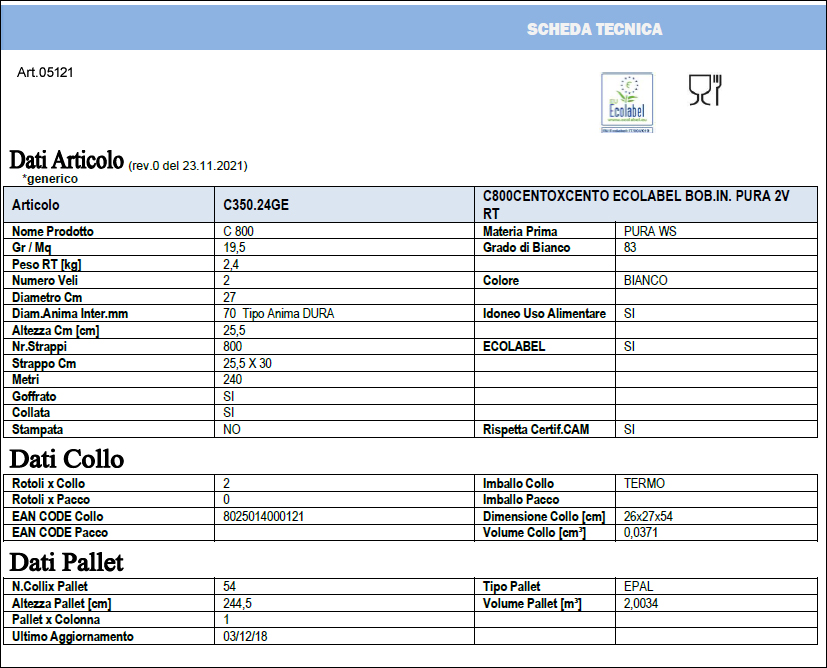827x668 pixels.
Task: Select the SCHEDA TECNICA header title
Action: coord(594,30)
